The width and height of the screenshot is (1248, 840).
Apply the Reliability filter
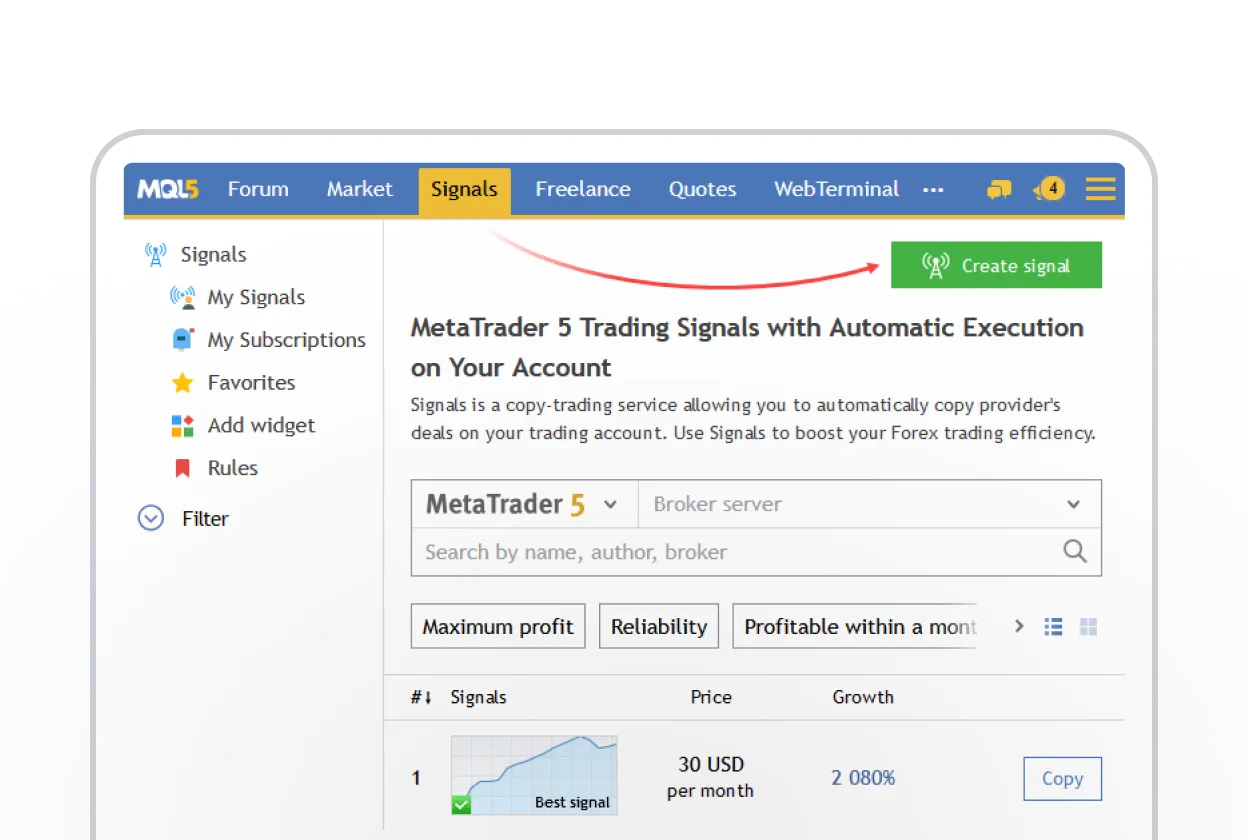(x=659, y=626)
